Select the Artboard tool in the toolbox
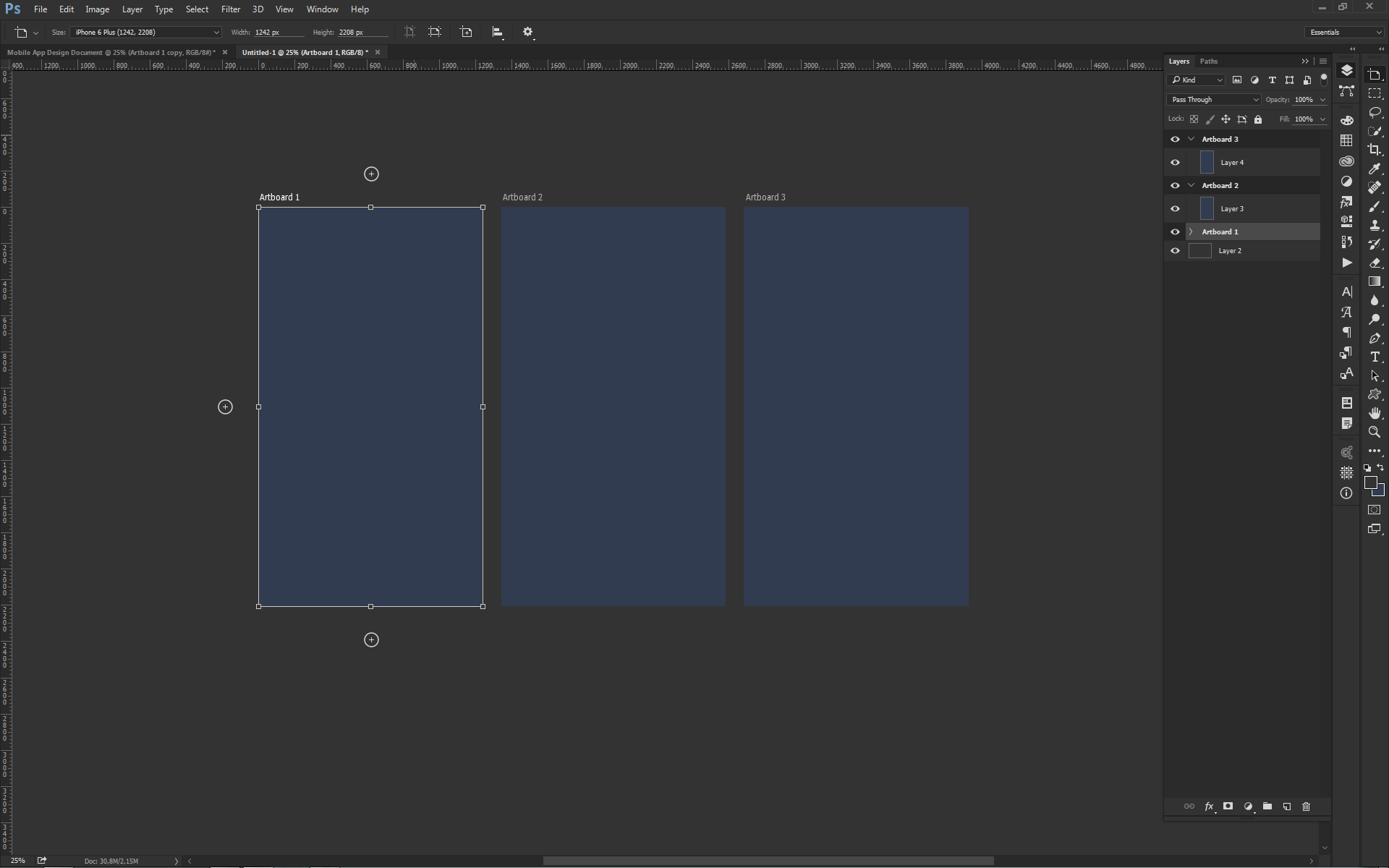Image resolution: width=1389 pixels, height=868 pixels. tap(1375, 75)
